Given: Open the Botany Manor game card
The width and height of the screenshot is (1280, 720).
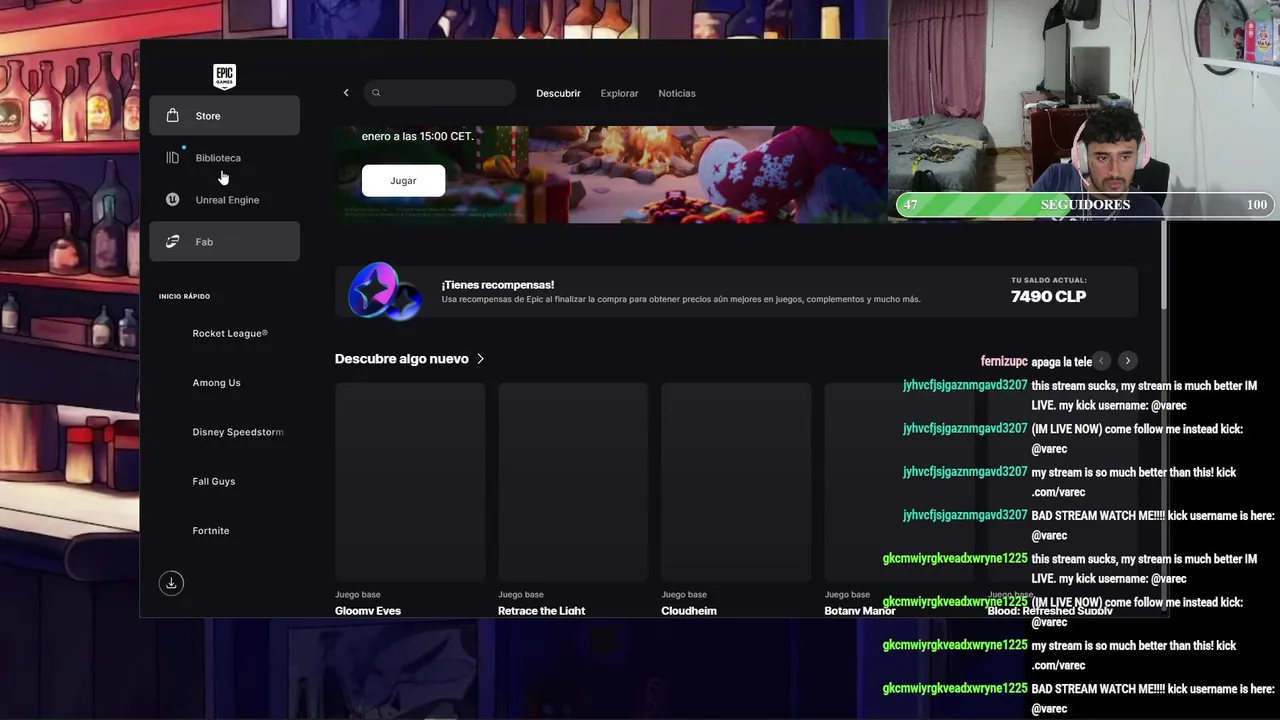Looking at the screenshot, I should 899,499.
